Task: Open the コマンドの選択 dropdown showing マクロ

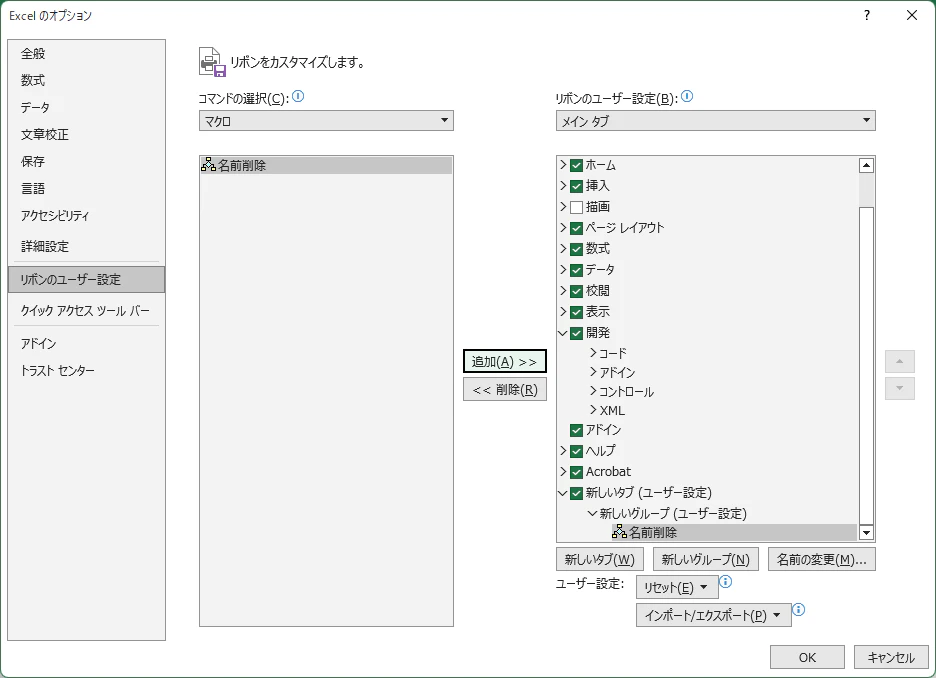Action: 326,121
